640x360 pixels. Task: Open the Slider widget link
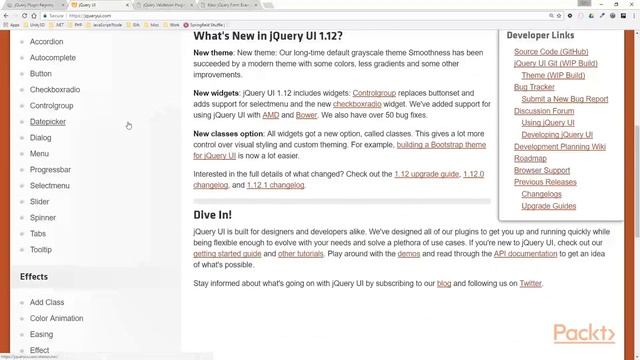(x=39, y=202)
